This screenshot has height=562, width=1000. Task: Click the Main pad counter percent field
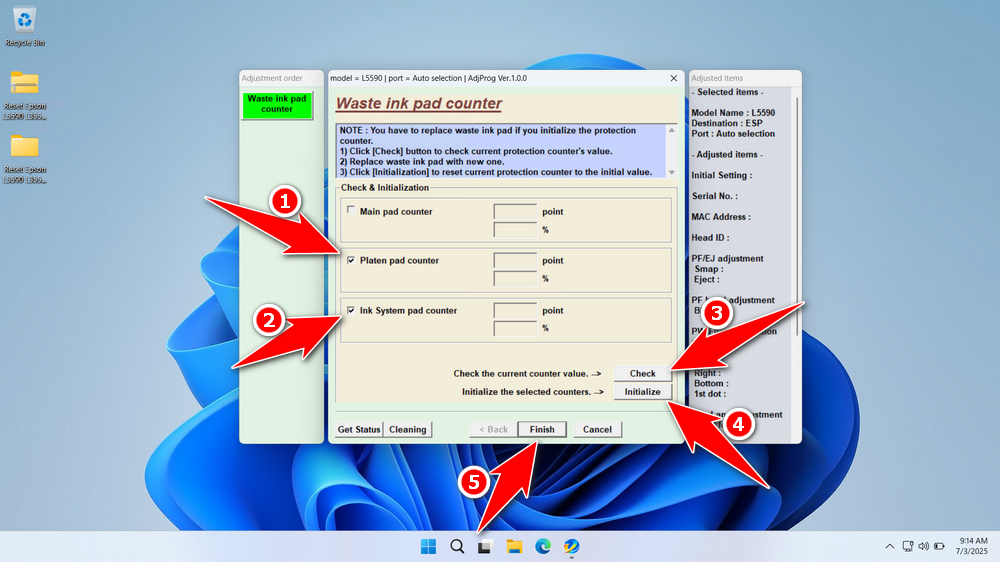(515, 230)
